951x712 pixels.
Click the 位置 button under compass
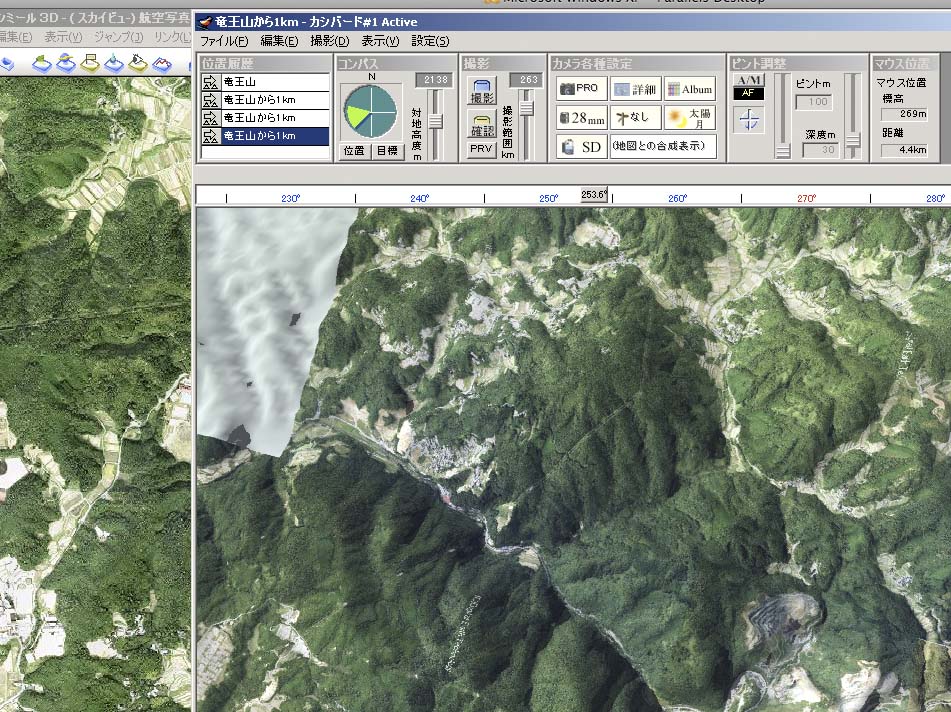[354, 151]
